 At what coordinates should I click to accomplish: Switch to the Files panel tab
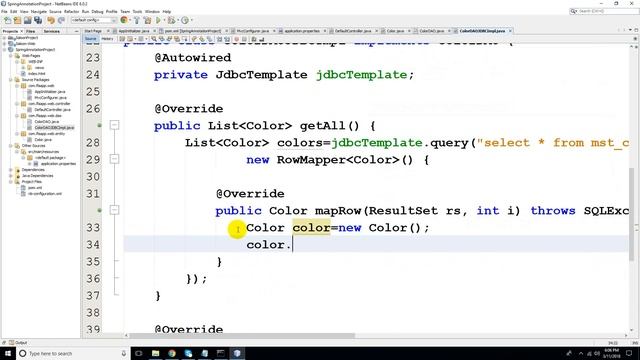click(x=31, y=31)
